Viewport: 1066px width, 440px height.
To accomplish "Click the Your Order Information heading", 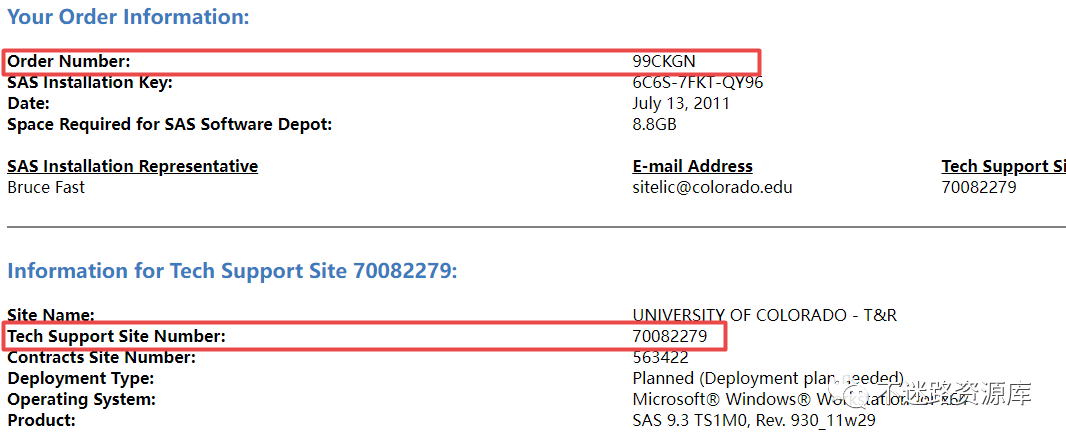I will tap(128, 17).
